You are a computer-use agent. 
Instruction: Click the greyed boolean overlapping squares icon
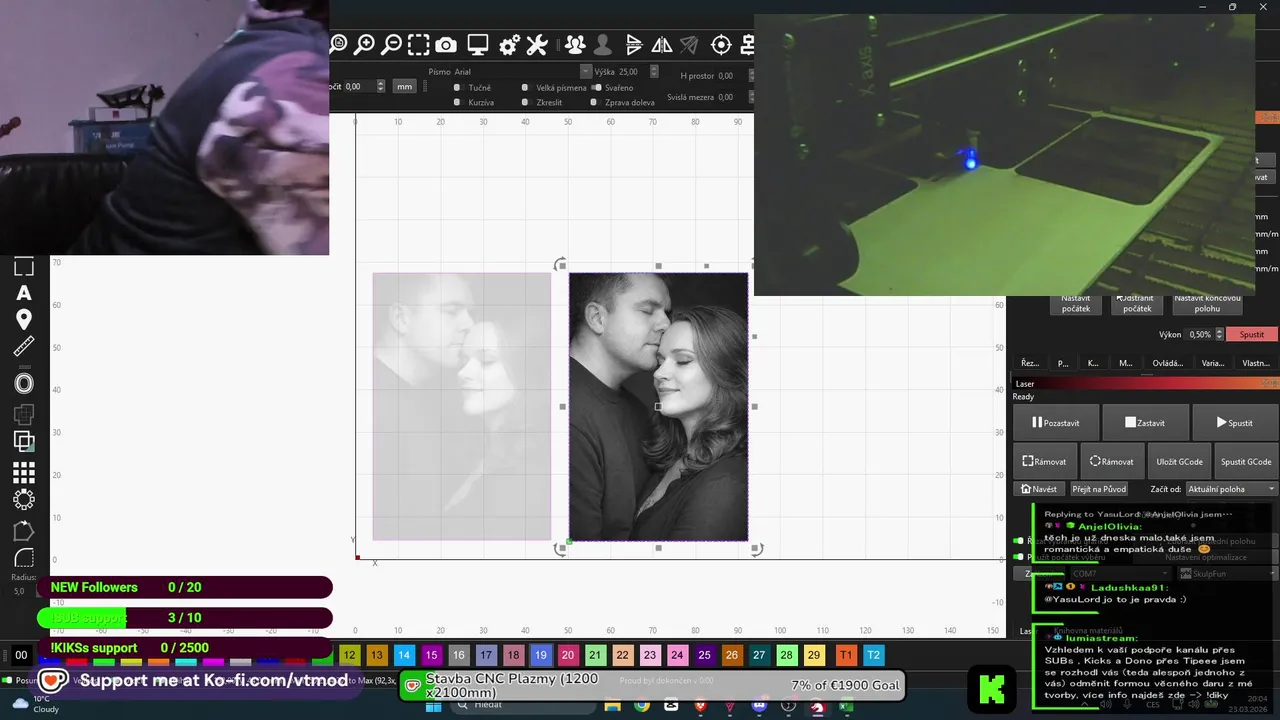tap(24, 414)
